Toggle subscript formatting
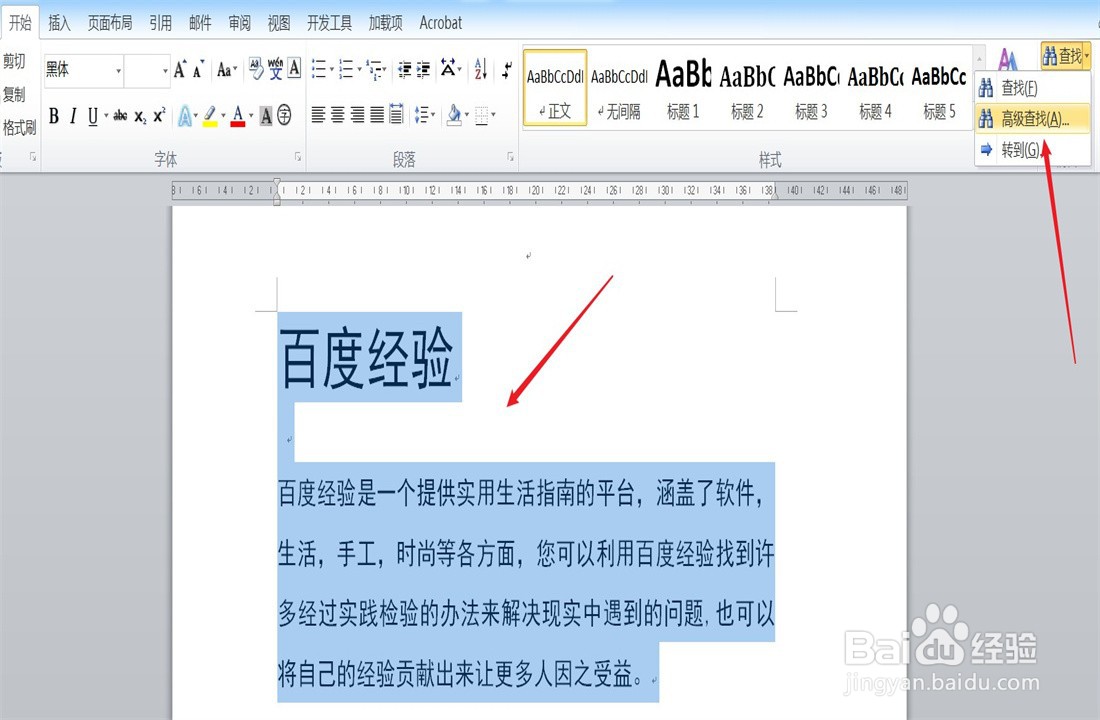The height and width of the screenshot is (720, 1100). coord(140,116)
